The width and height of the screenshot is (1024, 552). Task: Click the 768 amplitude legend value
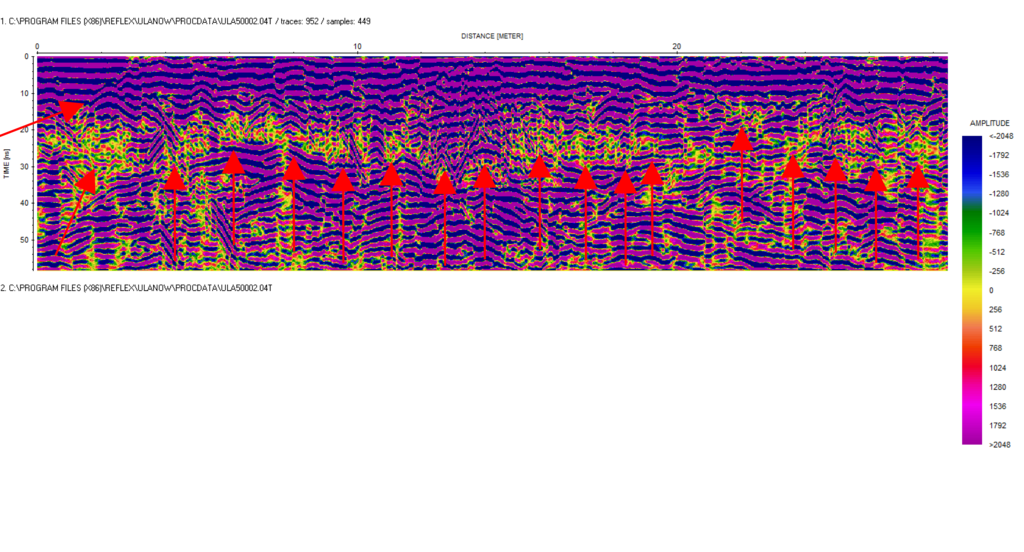(996, 347)
